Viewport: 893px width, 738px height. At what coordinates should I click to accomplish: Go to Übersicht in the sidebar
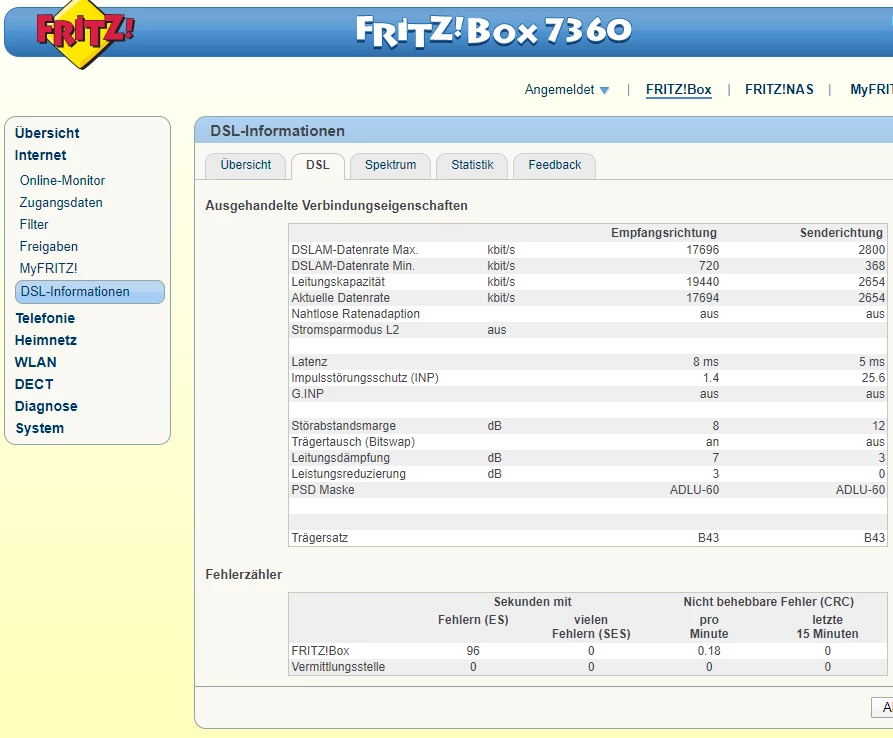click(x=47, y=133)
